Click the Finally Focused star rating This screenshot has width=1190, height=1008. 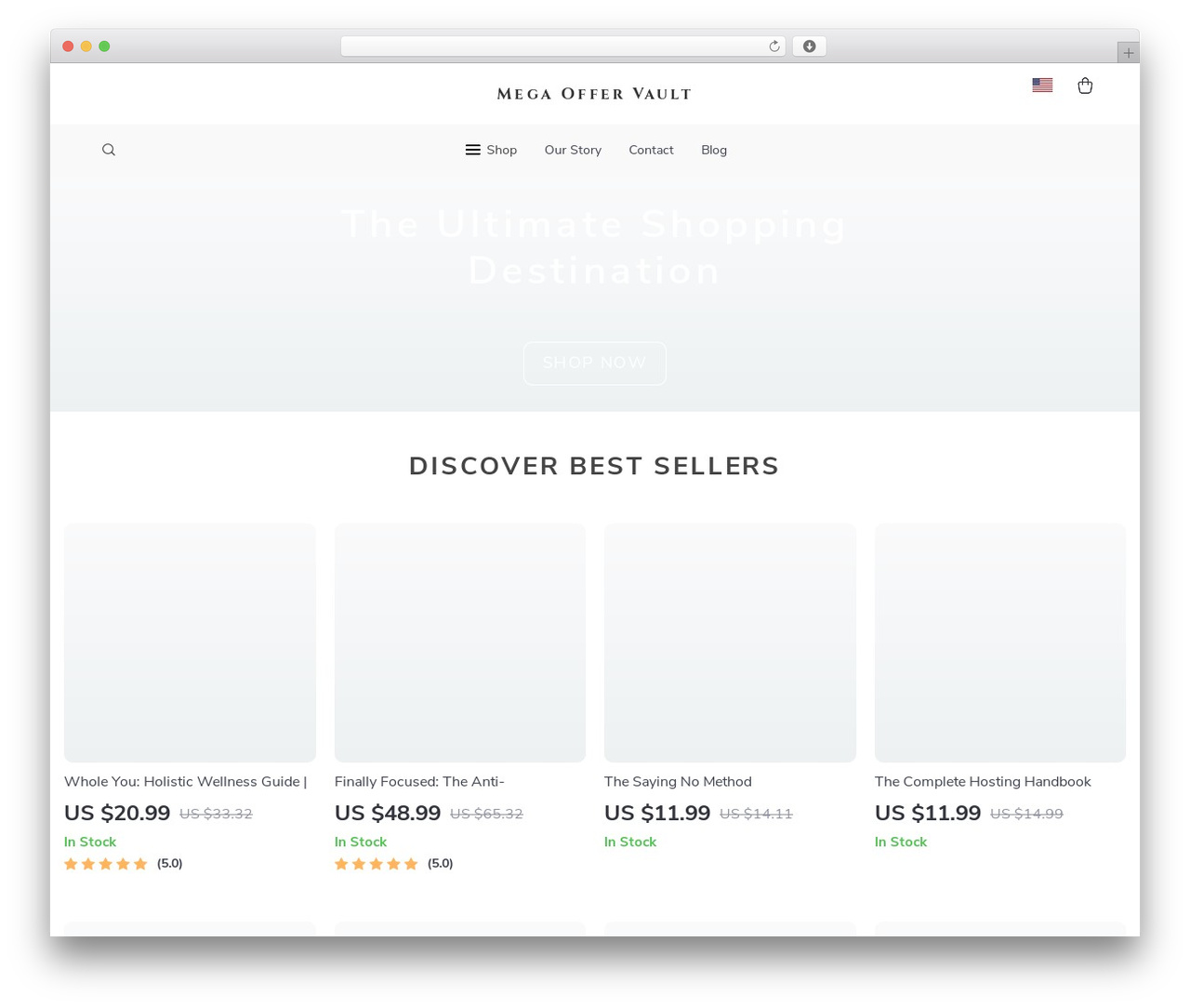coord(377,864)
